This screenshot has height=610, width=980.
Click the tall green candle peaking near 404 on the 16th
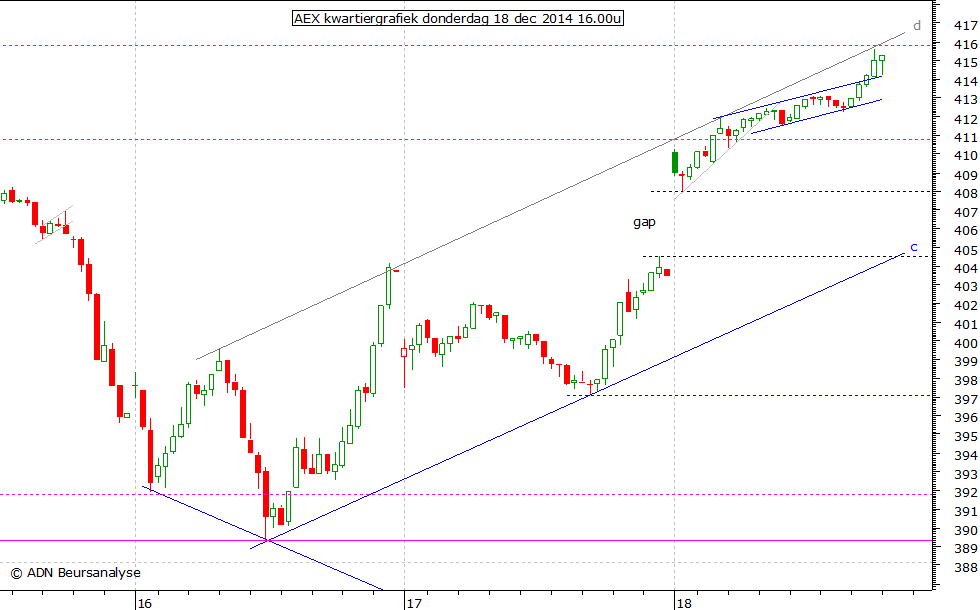[x=389, y=286]
